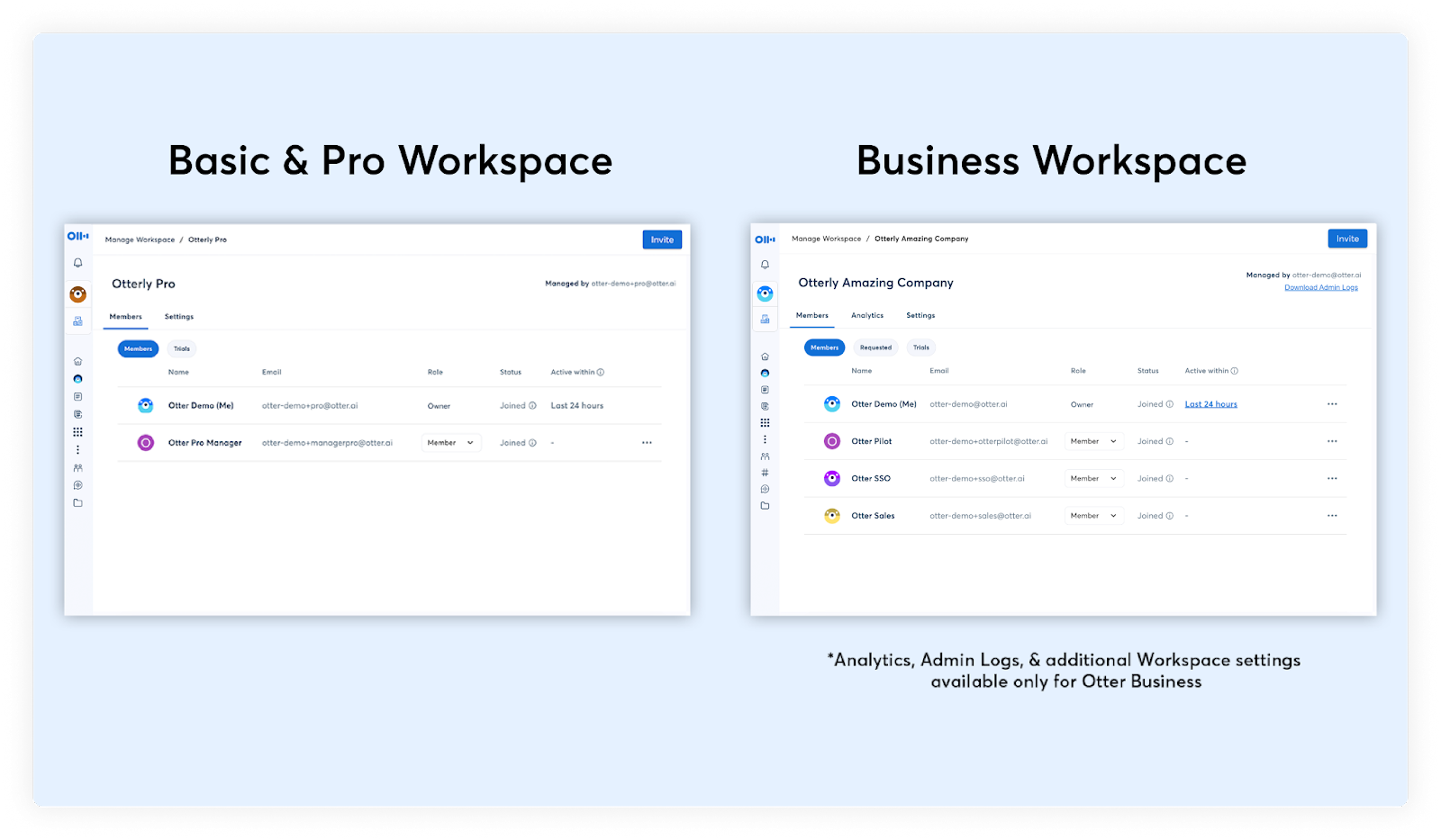This screenshot has height=840, width=1441.
Task: Click the Otter SSO purple avatar
Action: point(832,478)
